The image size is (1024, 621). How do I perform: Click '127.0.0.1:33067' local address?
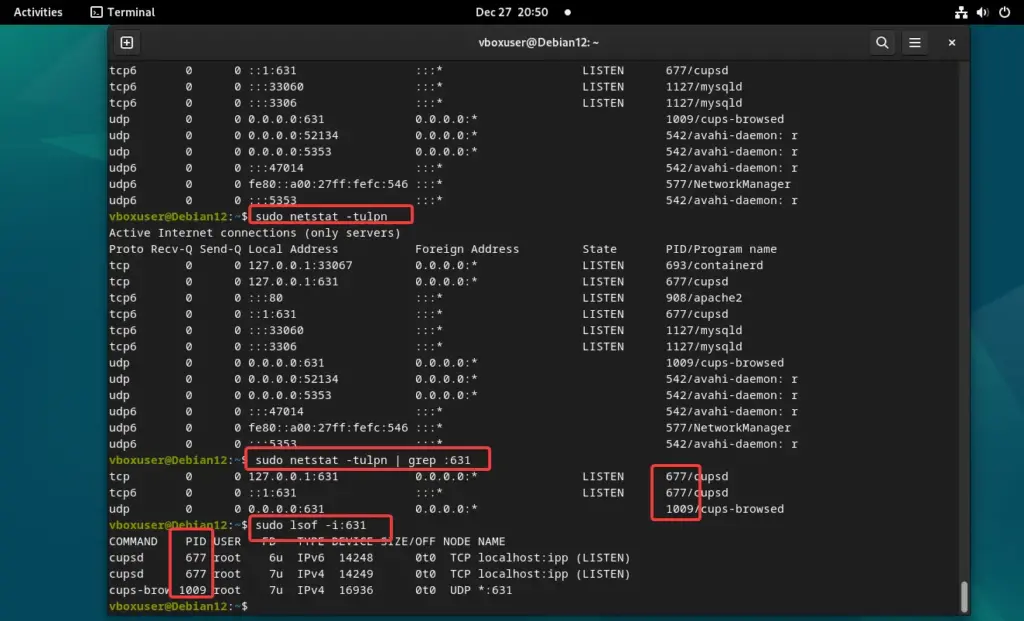(300, 265)
